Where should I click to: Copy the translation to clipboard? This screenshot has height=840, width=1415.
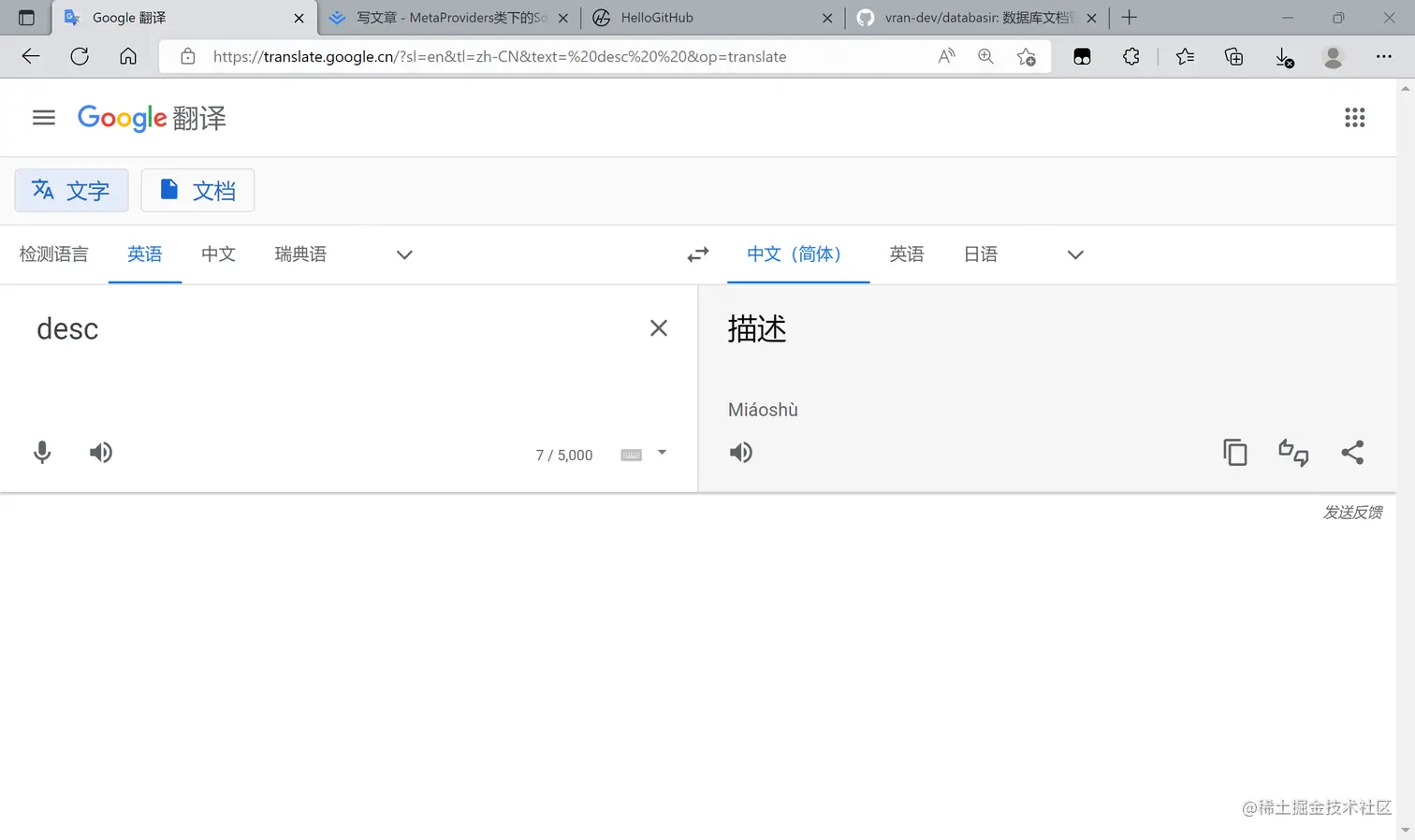tap(1235, 453)
